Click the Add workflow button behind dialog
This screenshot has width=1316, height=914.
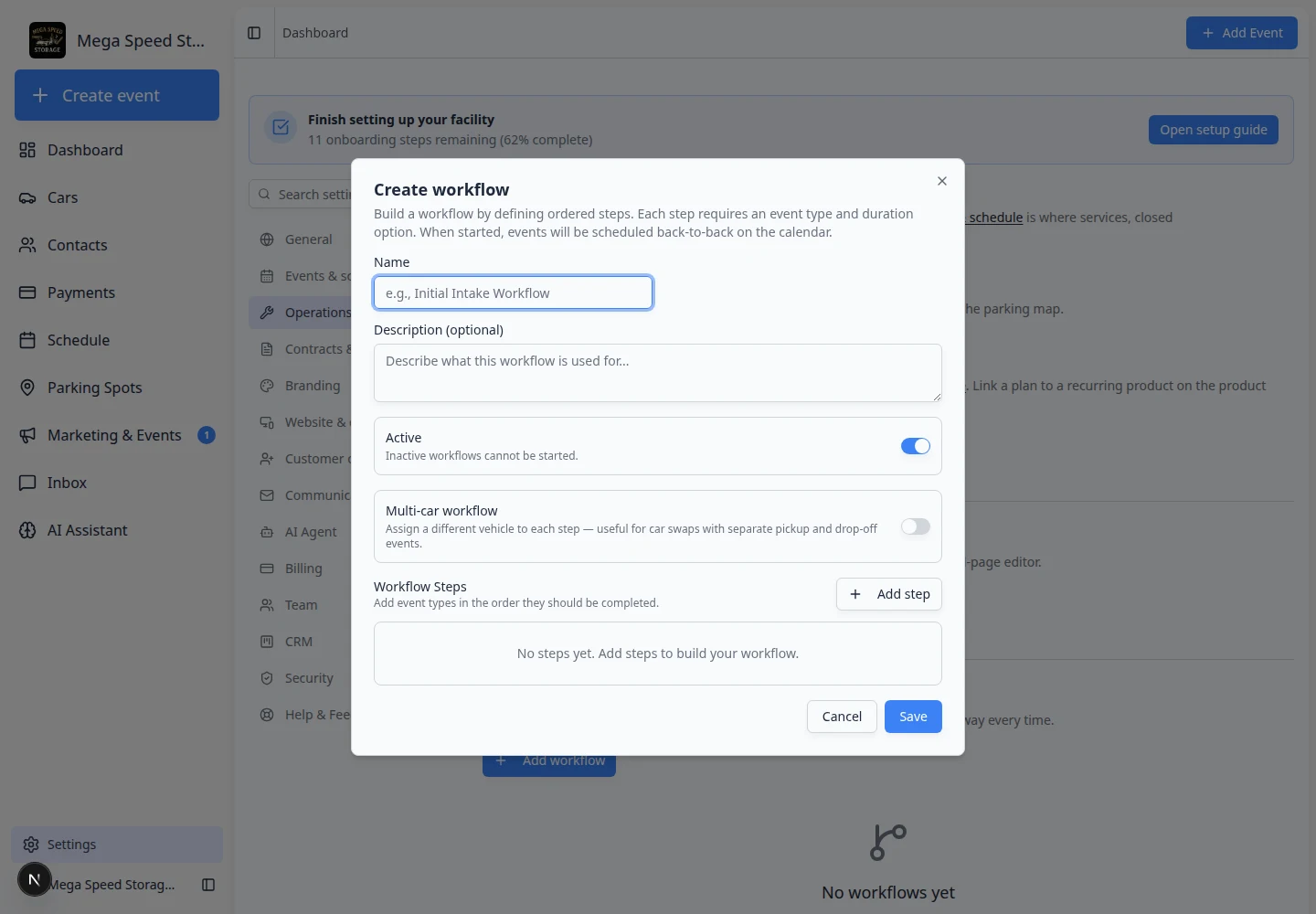click(x=549, y=766)
